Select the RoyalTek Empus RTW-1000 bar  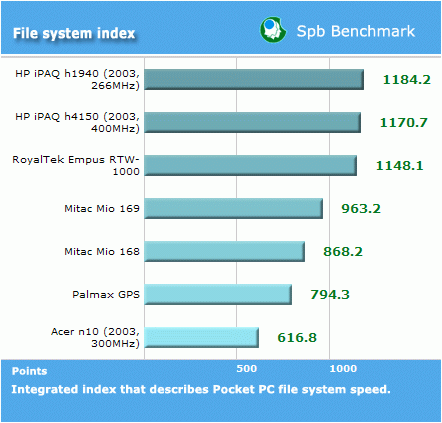(x=251, y=165)
